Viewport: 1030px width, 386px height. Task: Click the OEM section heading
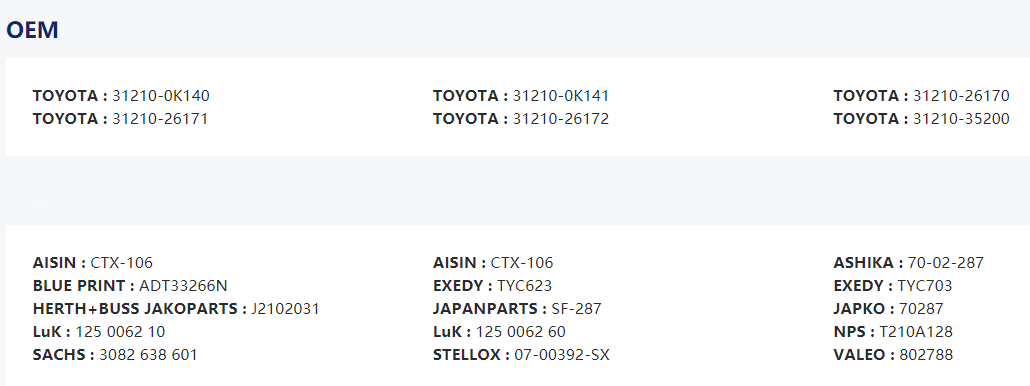pyautogui.click(x=32, y=30)
